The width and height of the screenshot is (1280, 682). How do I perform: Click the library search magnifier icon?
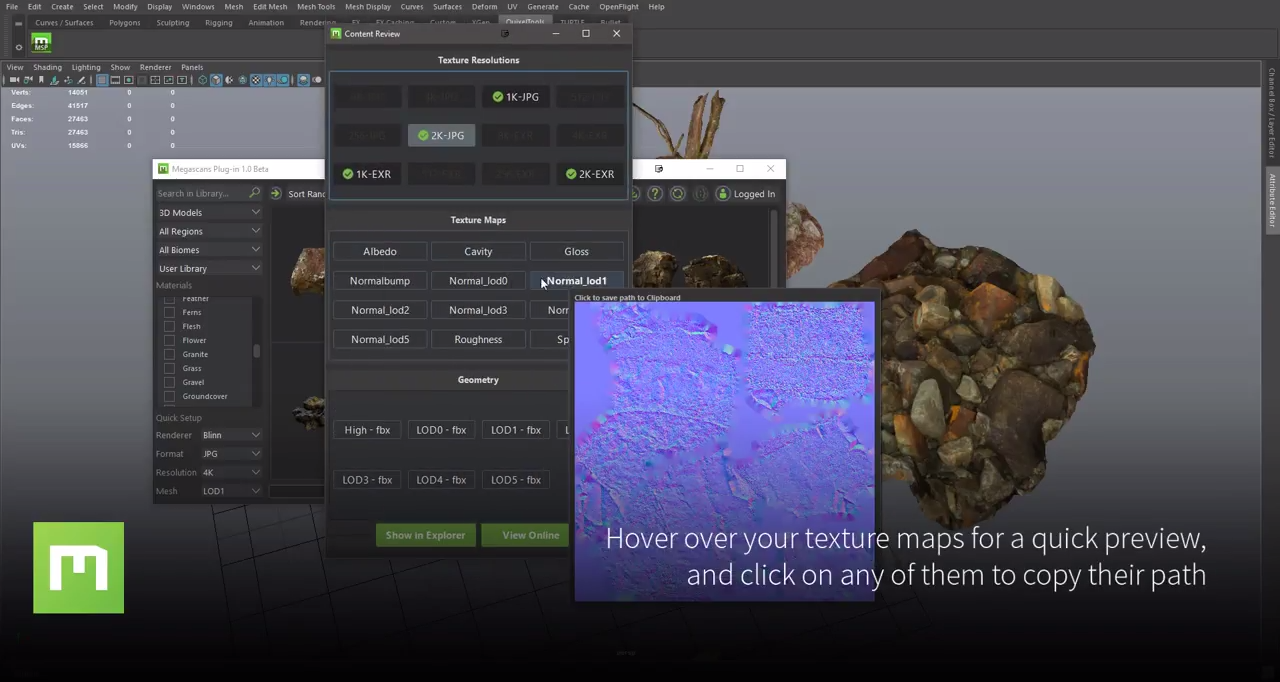pyautogui.click(x=254, y=193)
